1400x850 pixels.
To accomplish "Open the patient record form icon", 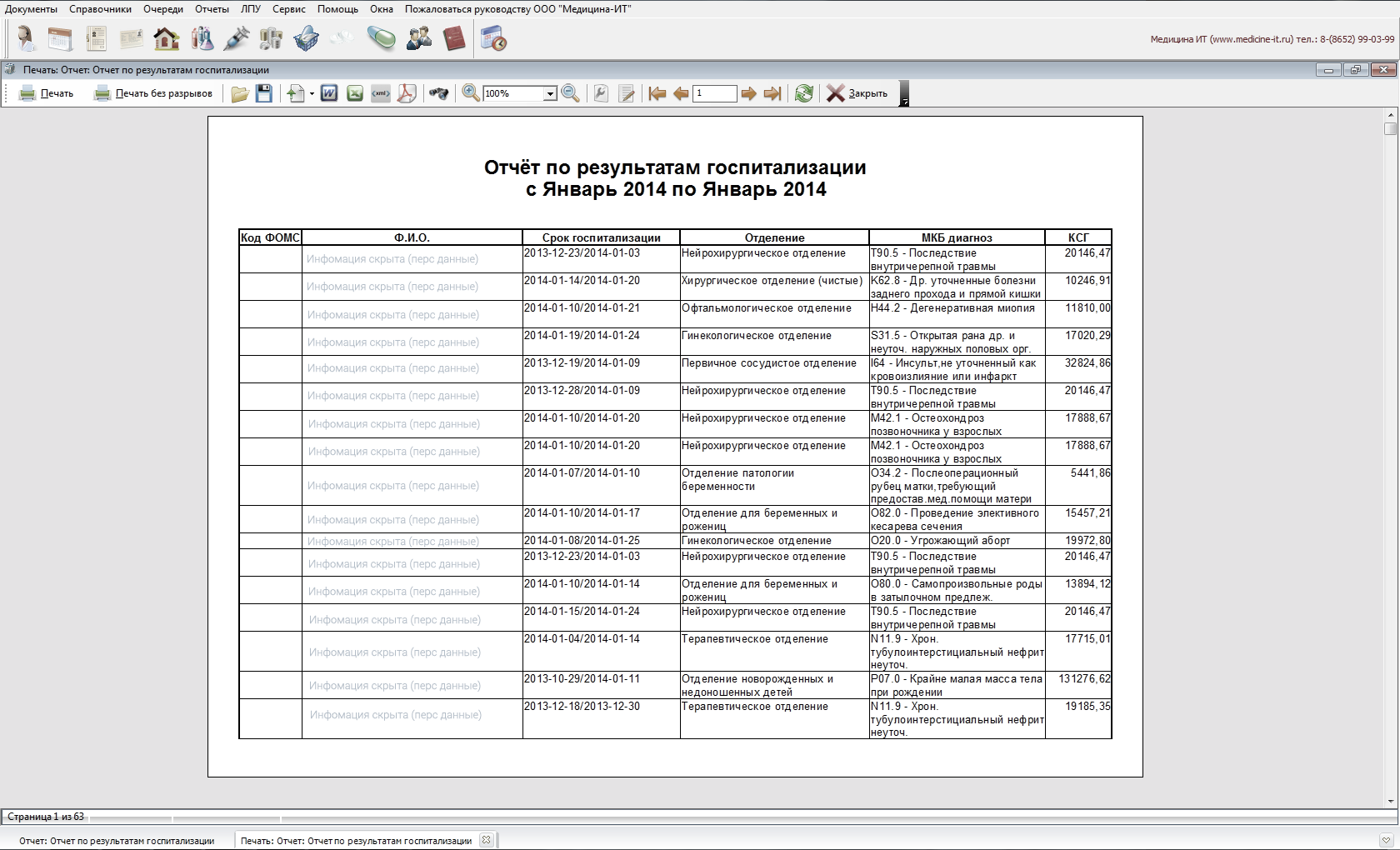I will (96, 38).
